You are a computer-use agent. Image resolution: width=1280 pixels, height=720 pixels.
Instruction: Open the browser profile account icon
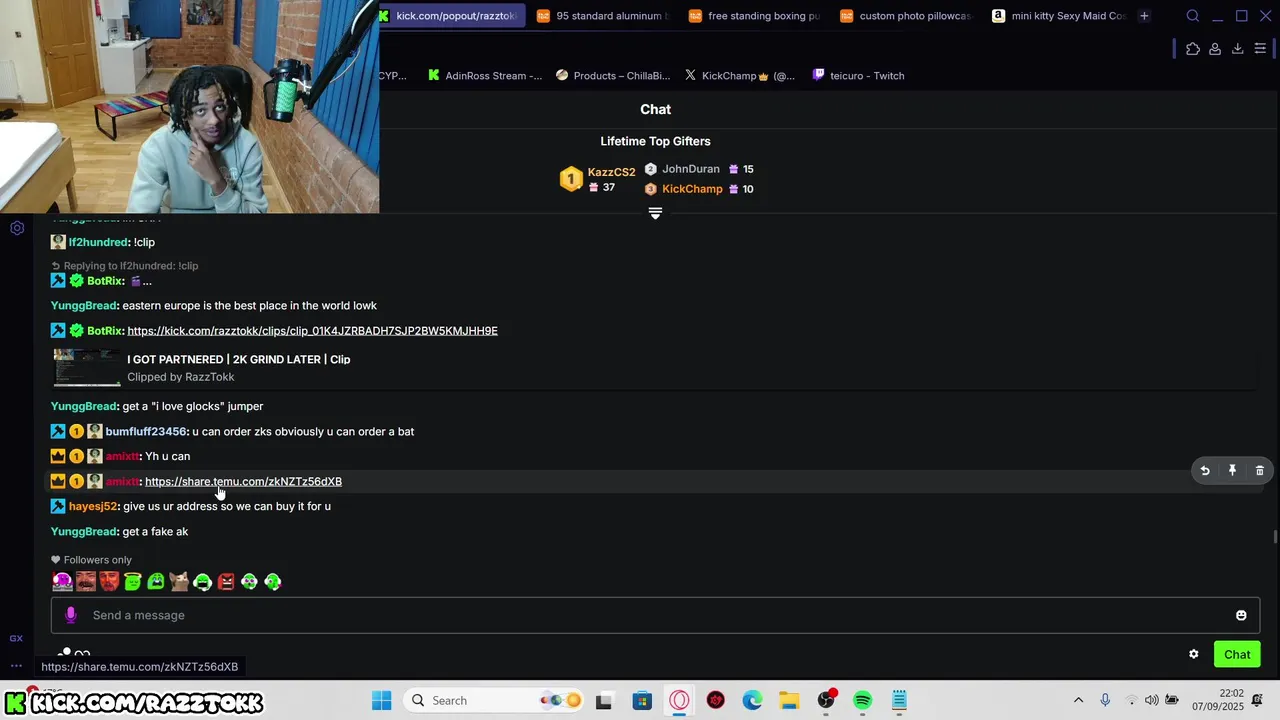[x=1215, y=49]
